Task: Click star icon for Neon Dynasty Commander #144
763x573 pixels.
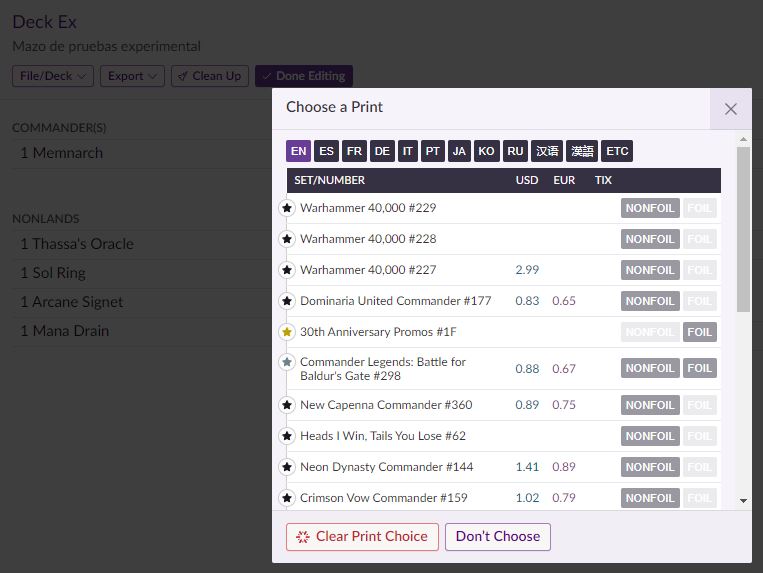Action: [x=287, y=467]
